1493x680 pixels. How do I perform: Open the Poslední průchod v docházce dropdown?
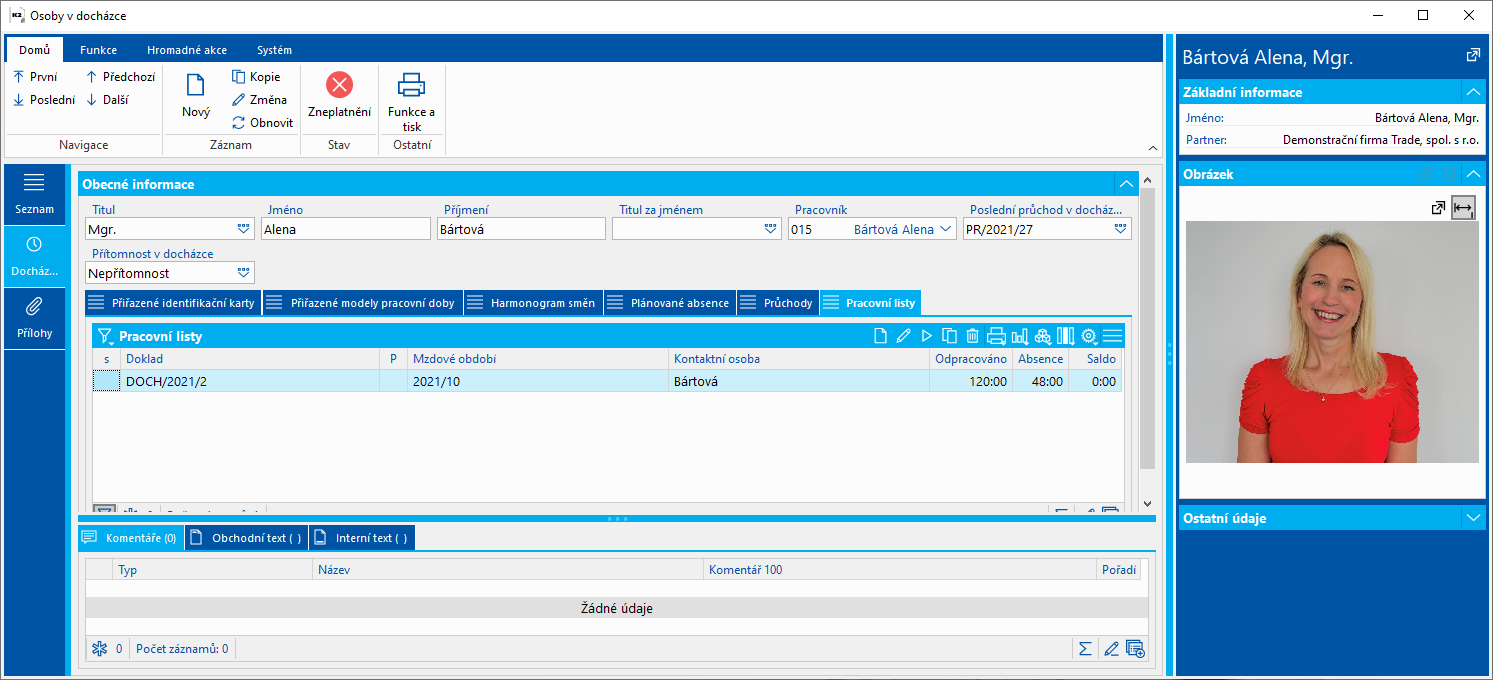1121,228
